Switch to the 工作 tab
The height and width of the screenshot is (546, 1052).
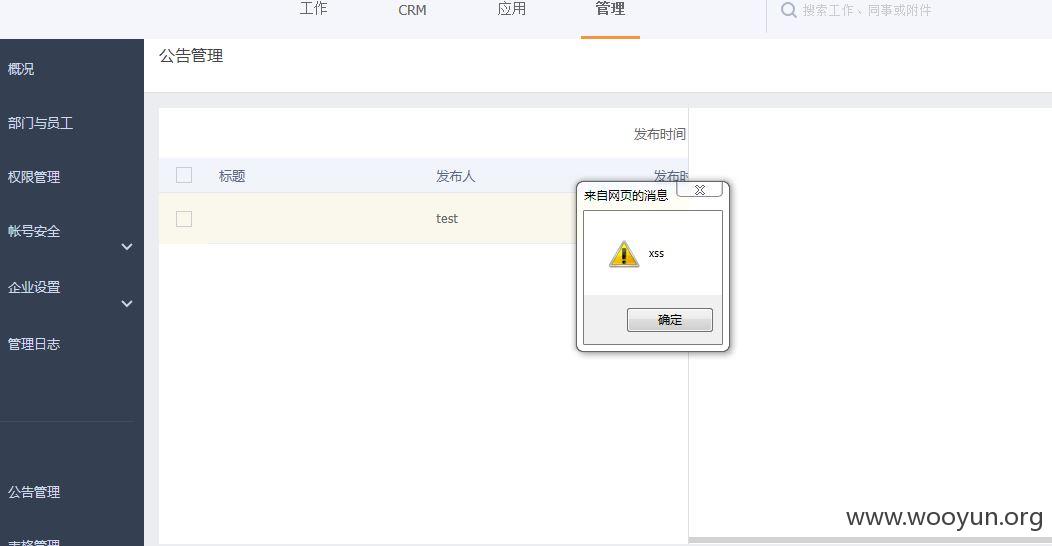point(313,9)
